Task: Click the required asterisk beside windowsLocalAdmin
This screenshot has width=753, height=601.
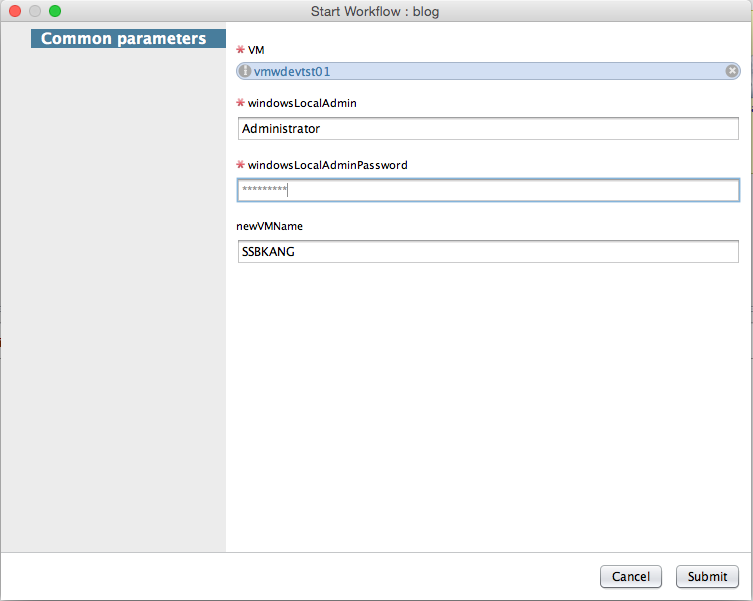Action: click(x=240, y=103)
